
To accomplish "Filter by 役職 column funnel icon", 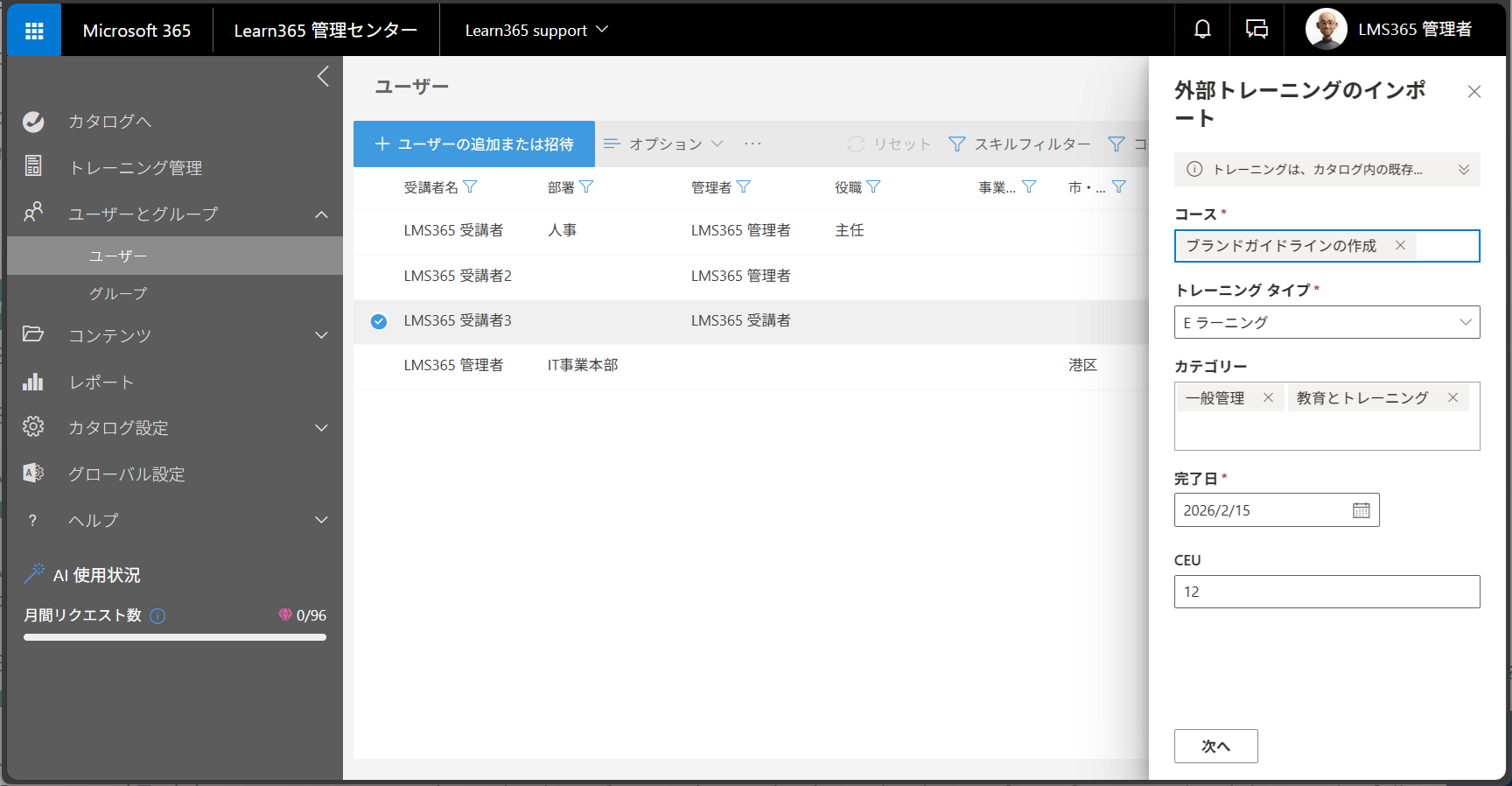I will pyautogui.click(x=873, y=187).
